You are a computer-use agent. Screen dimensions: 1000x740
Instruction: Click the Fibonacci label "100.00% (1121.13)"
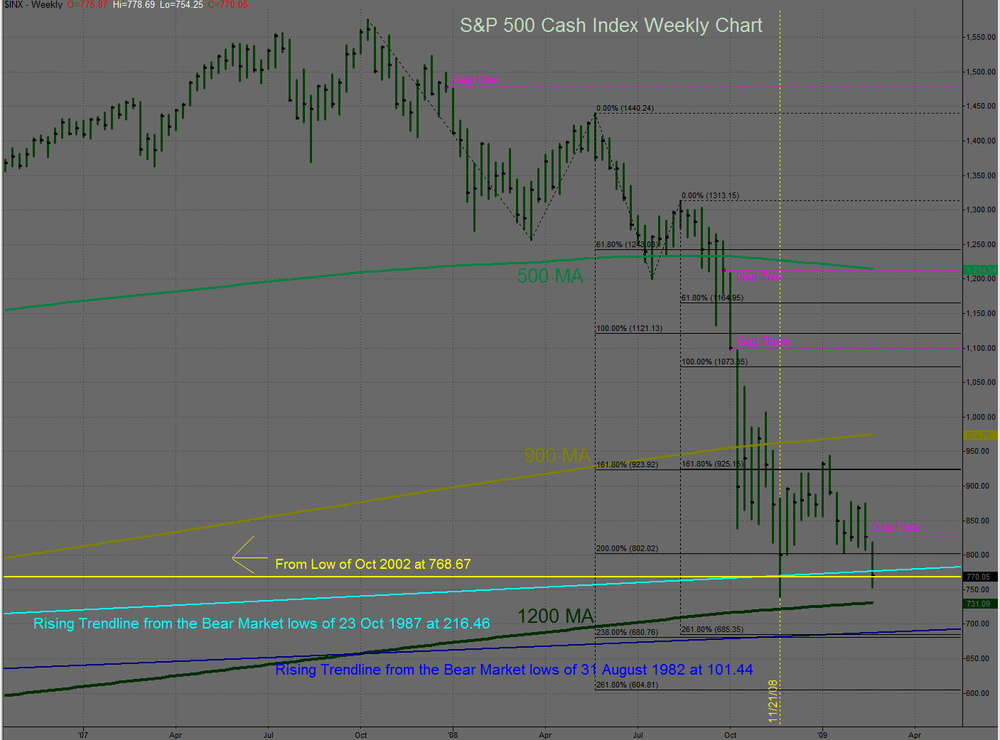[x=629, y=329]
